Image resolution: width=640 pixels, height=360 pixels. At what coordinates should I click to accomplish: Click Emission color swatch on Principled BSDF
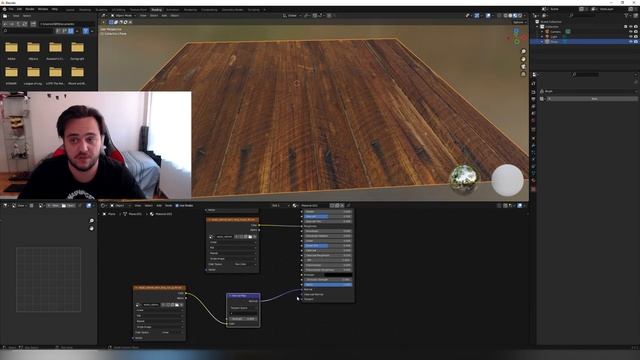[338, 275]
